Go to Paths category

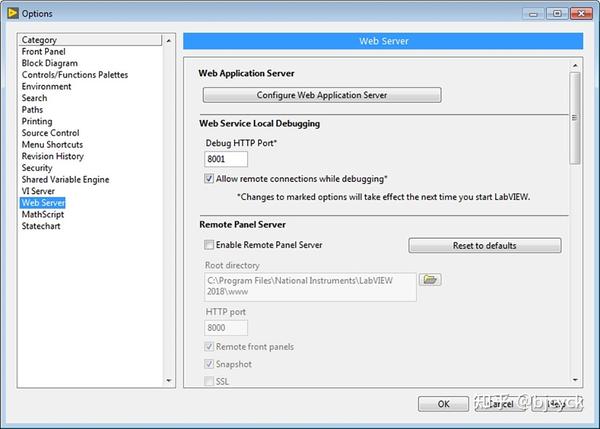click(x=32, y=110)
